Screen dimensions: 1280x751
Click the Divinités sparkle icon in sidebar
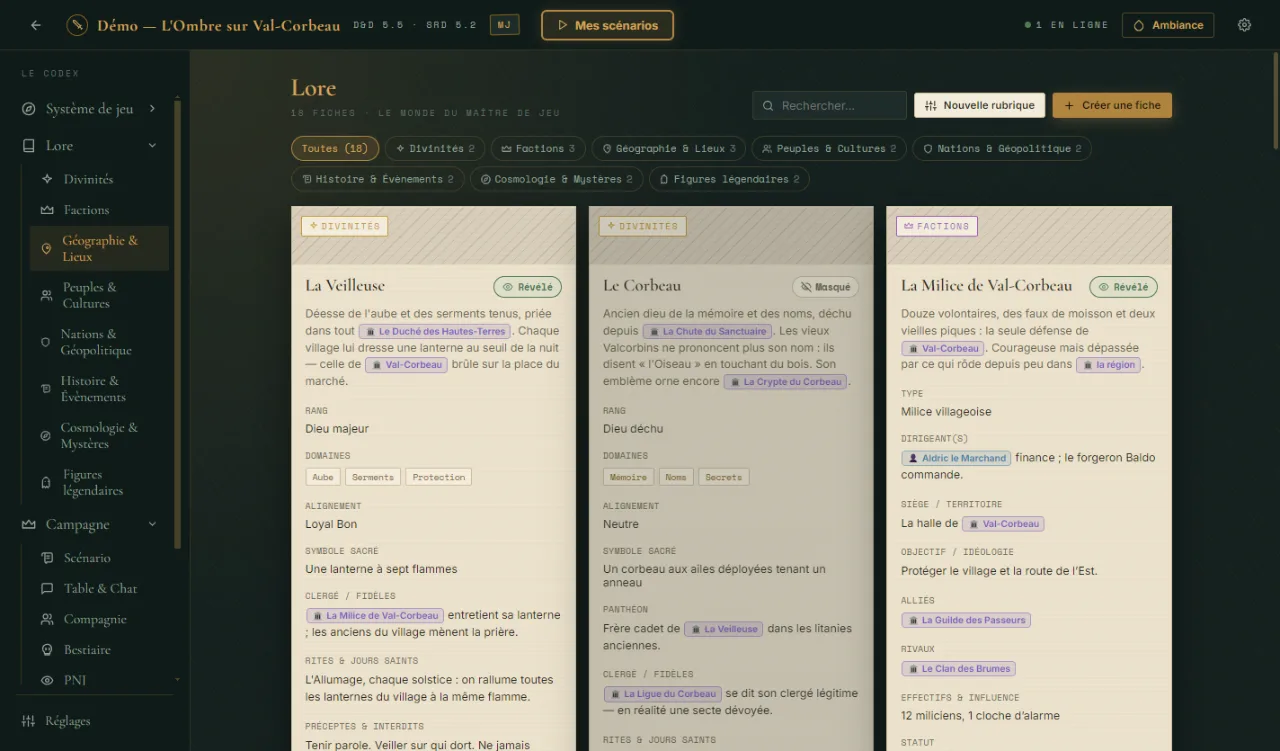coord(46,179)
